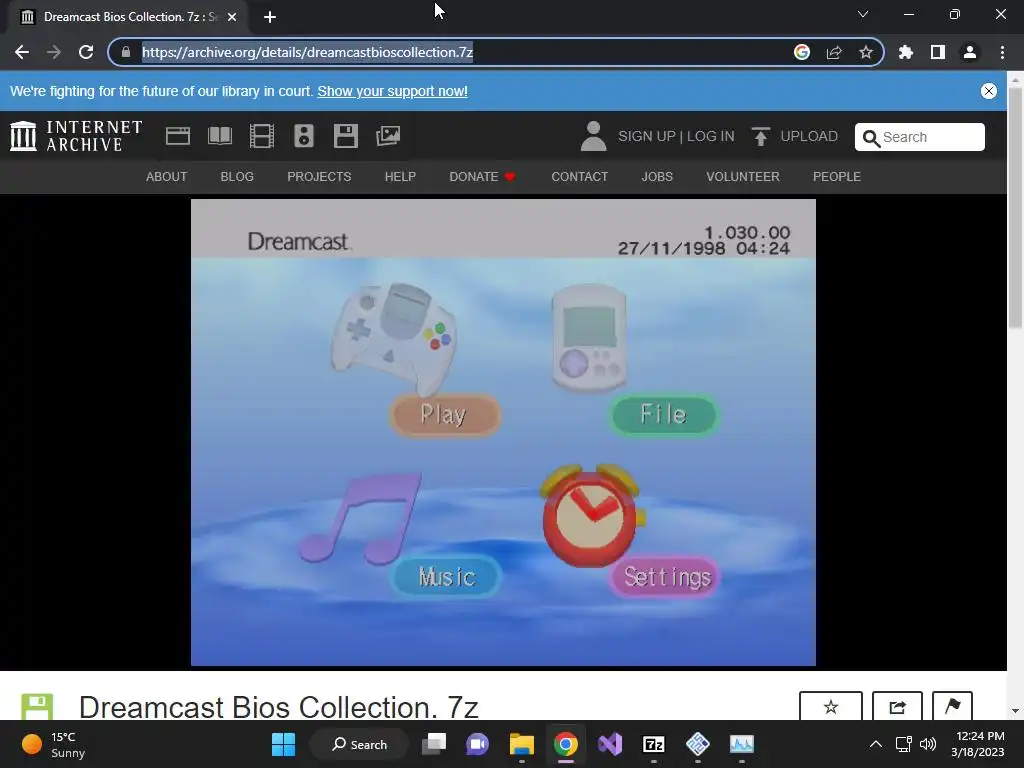The width and height of the screenshot is (1024, 768).
Task: Open the Audio speaker icon
Action: (x=304, y=136)
